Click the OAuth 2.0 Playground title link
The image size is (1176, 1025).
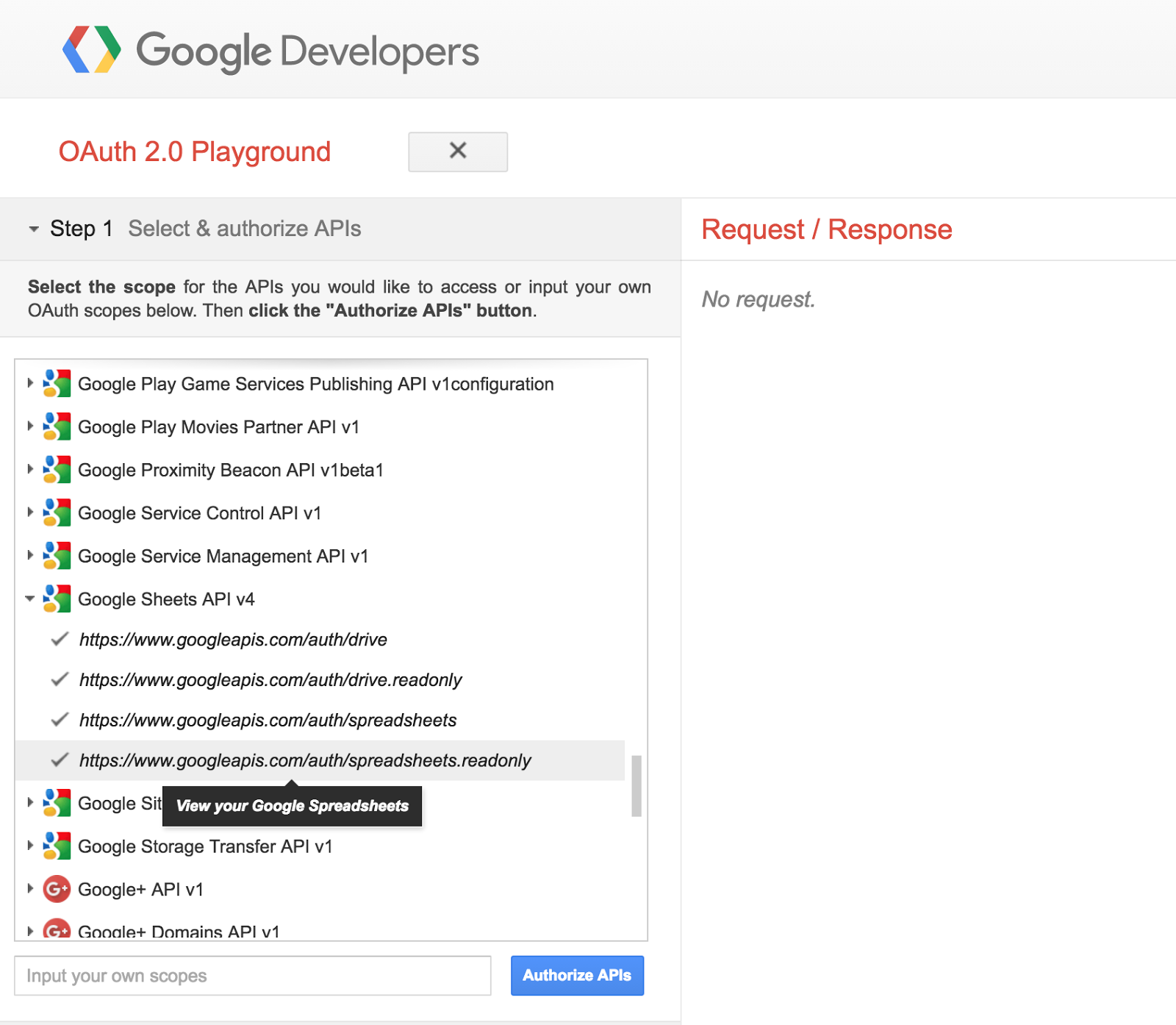point(195,152)
